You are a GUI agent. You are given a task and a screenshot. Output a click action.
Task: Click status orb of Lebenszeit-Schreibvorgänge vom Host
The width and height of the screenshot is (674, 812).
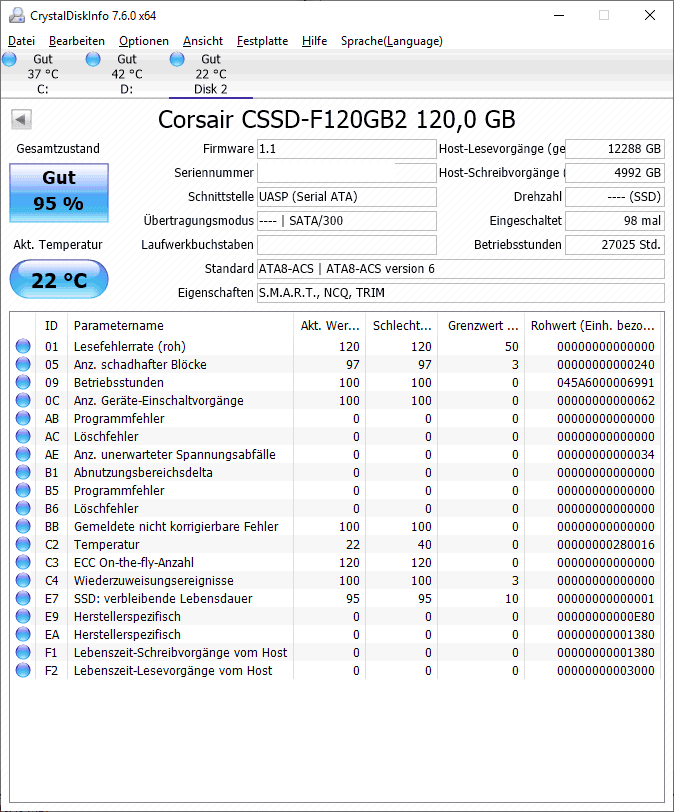click(x=23, y=652)
